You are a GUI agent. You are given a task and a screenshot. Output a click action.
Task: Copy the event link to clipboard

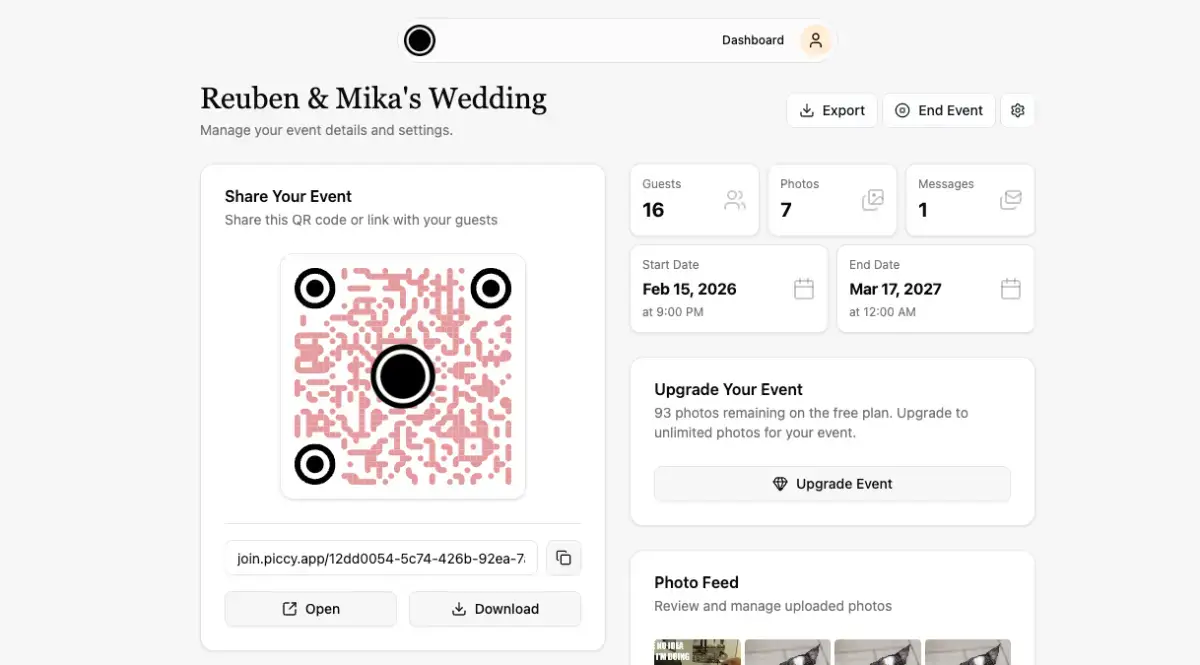click(564, 558)
